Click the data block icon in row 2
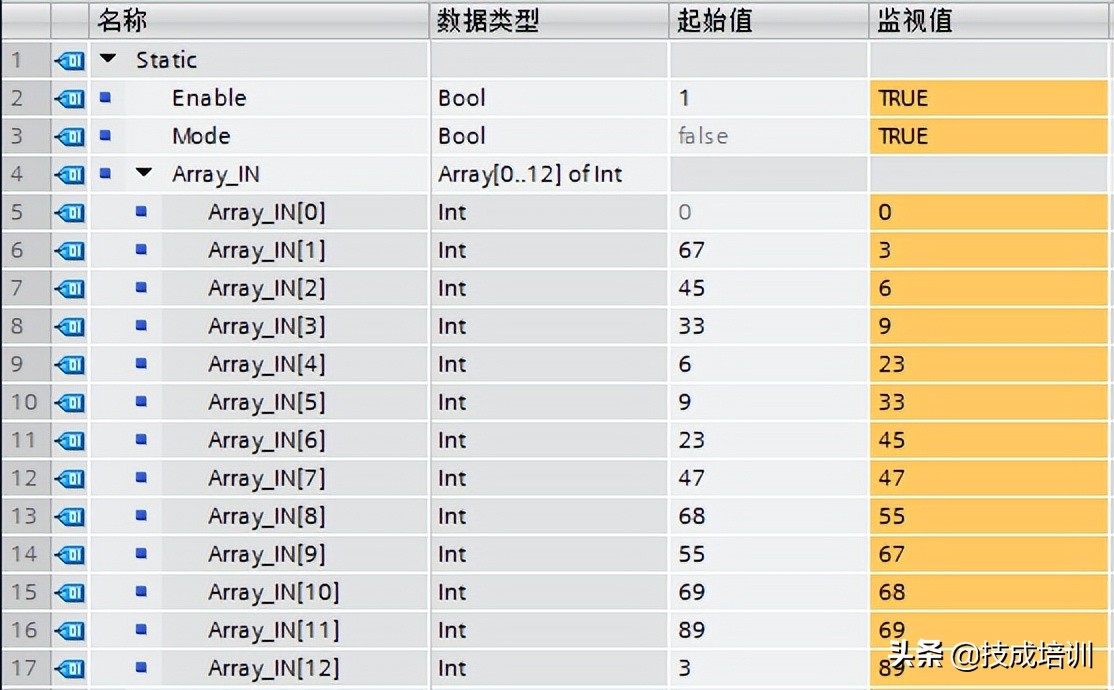 click(70, 98)
